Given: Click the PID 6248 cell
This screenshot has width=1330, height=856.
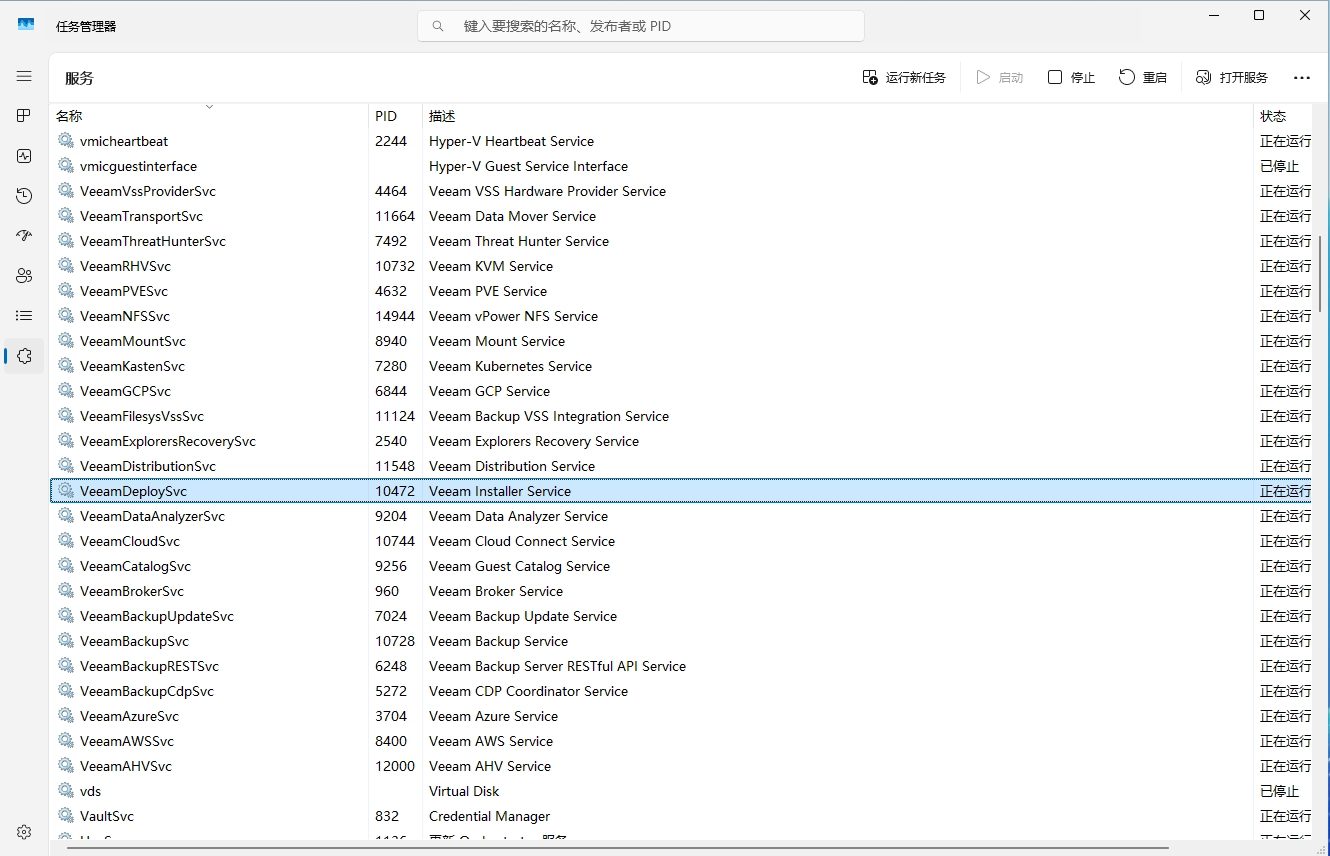Looking at the screenshot, I should pyautogui.click(x=391, y=666).
